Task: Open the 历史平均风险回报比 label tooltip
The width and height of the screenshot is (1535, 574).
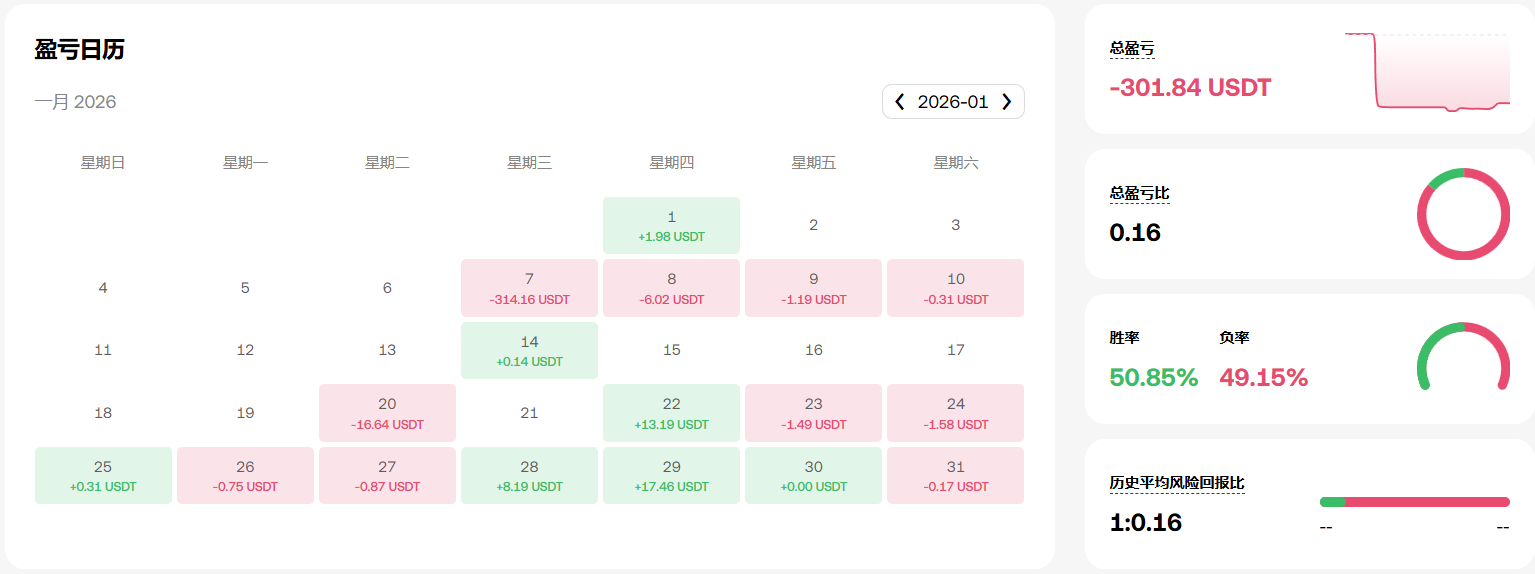Action: click(1177, 483)
